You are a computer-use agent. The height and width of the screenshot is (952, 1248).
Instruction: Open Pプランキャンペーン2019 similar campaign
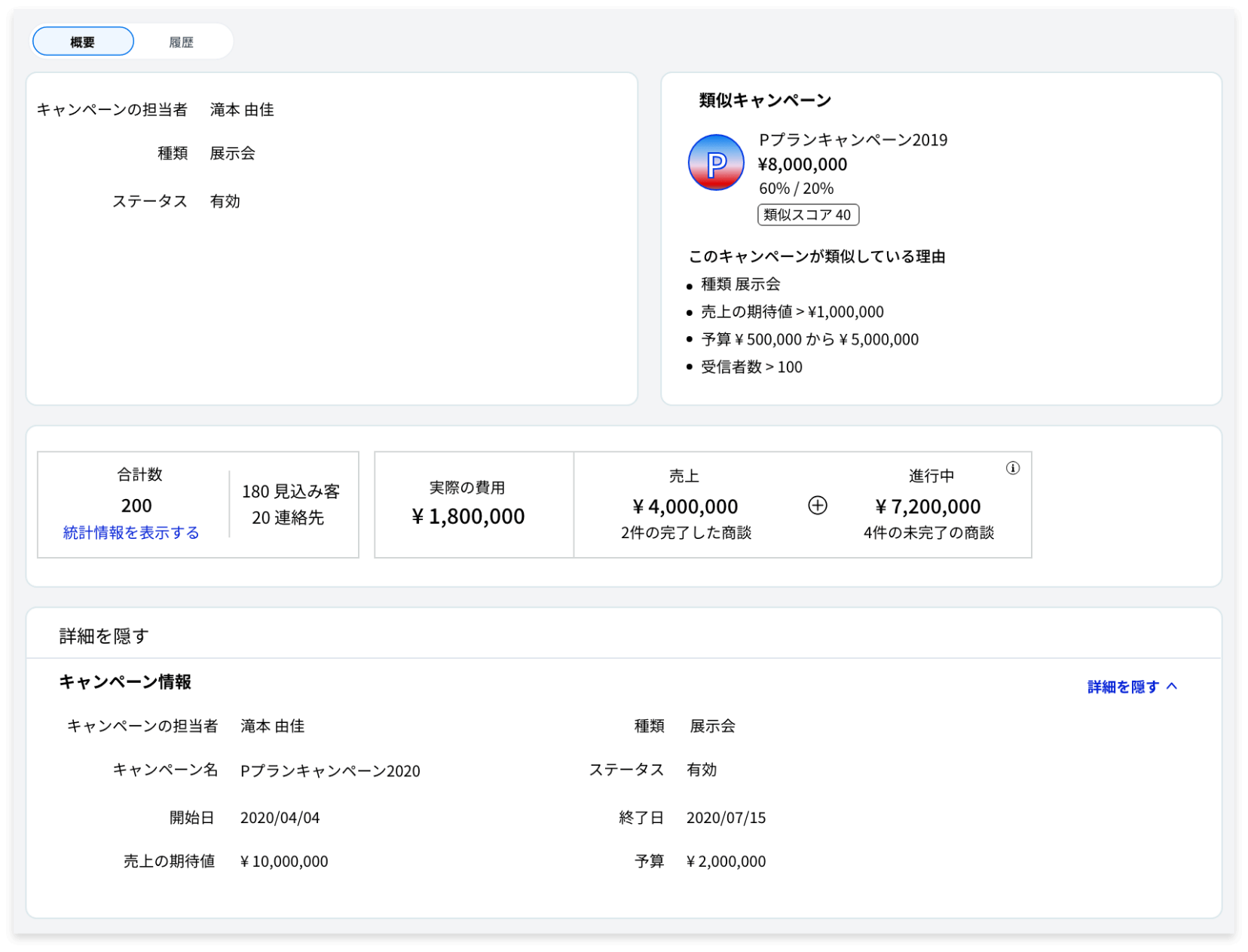pyautogui.click(x=853, y=139)
